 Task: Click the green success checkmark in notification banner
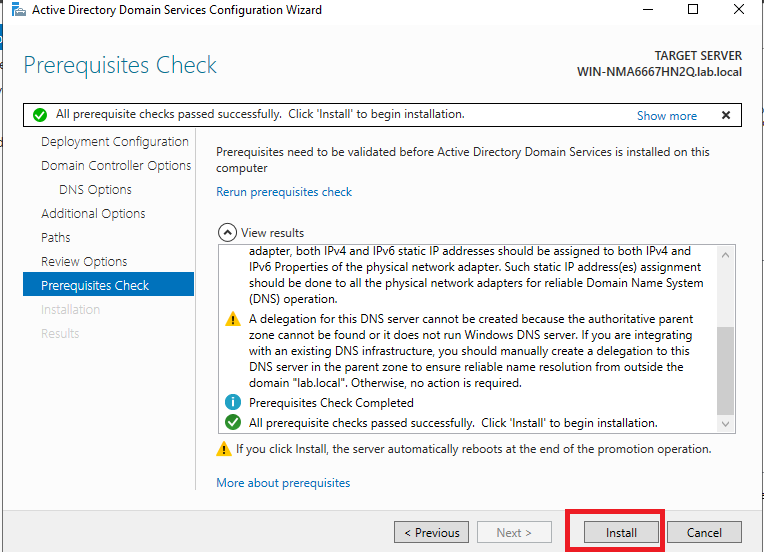(39, 115)
